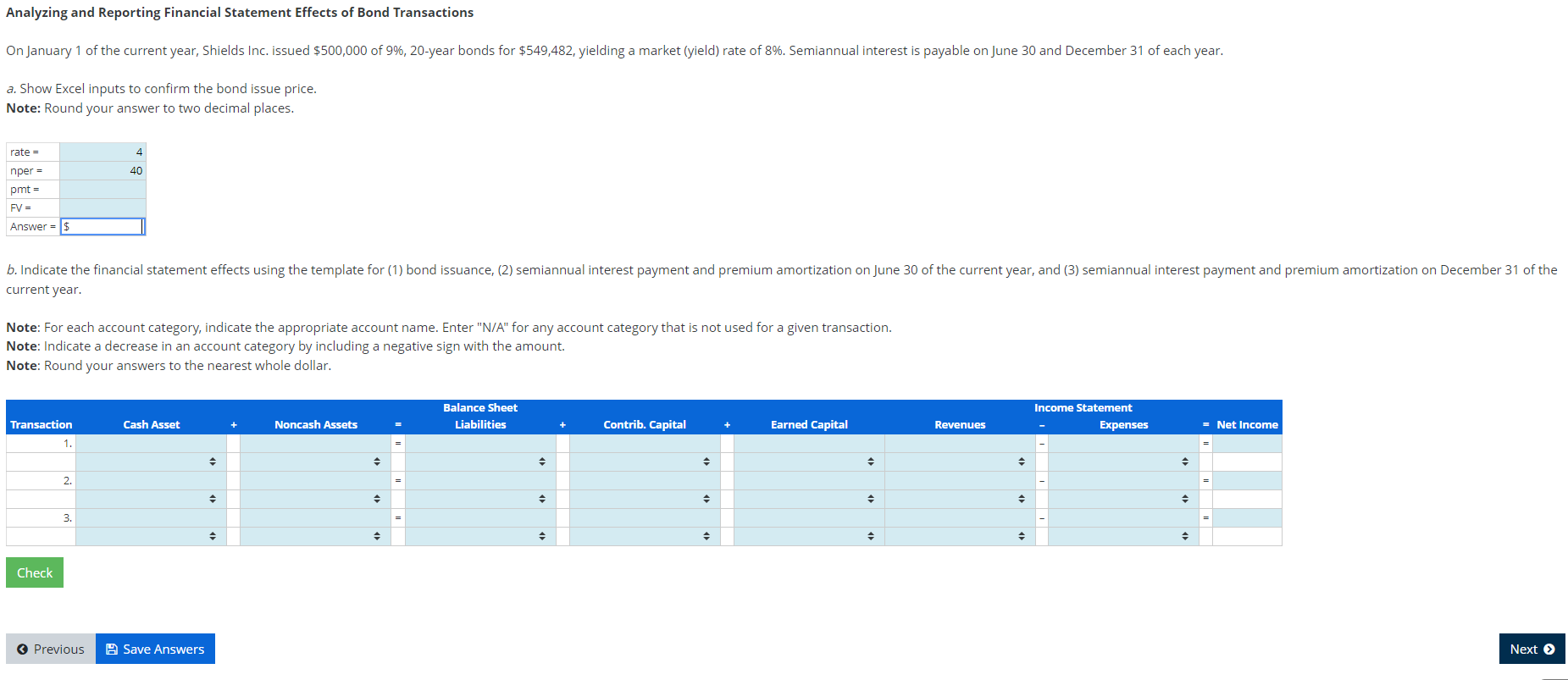
Task: Click Liabilities amount field for transaction 2
Action: (x=480, y=480)
